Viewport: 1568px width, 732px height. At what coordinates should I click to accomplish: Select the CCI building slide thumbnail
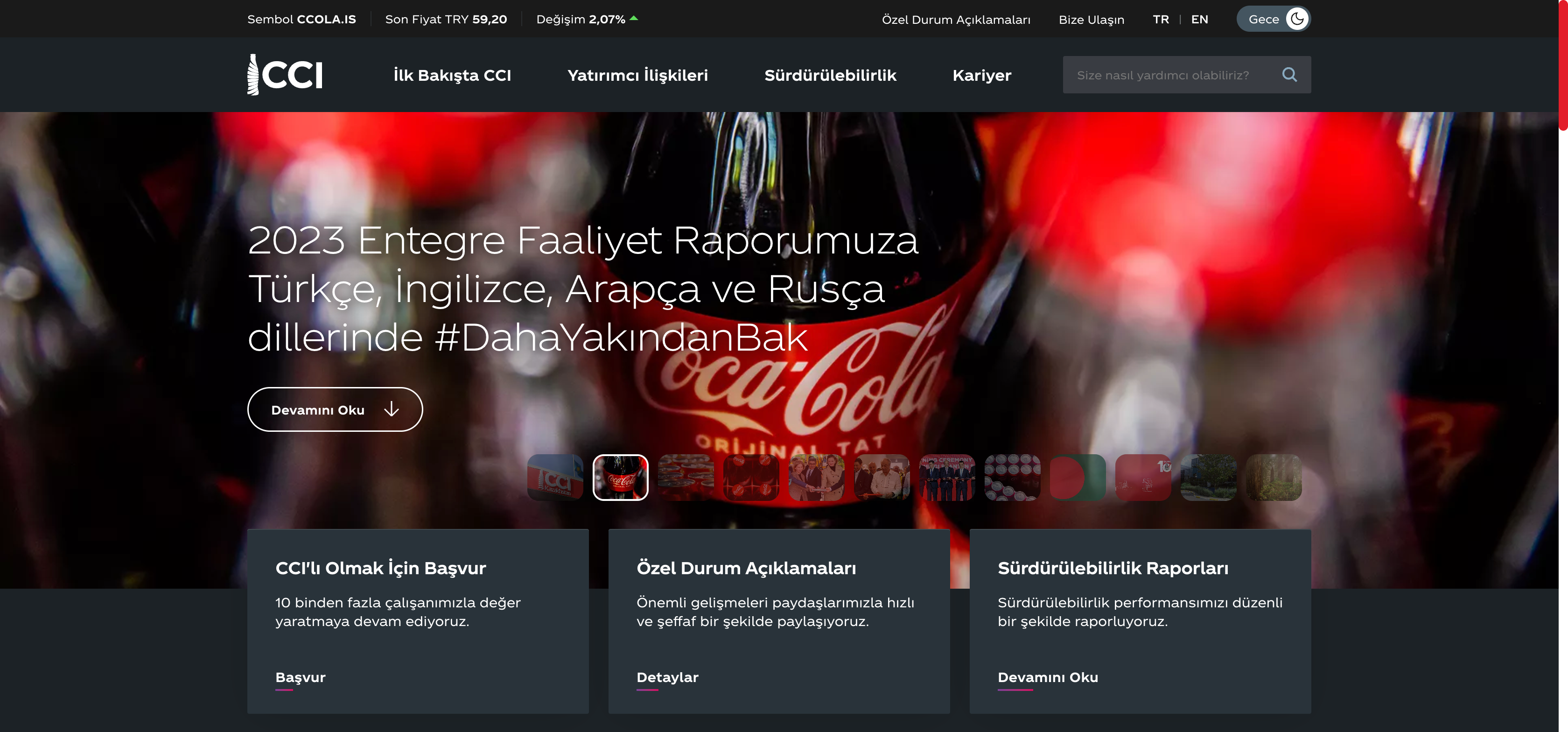coord(554,478)
